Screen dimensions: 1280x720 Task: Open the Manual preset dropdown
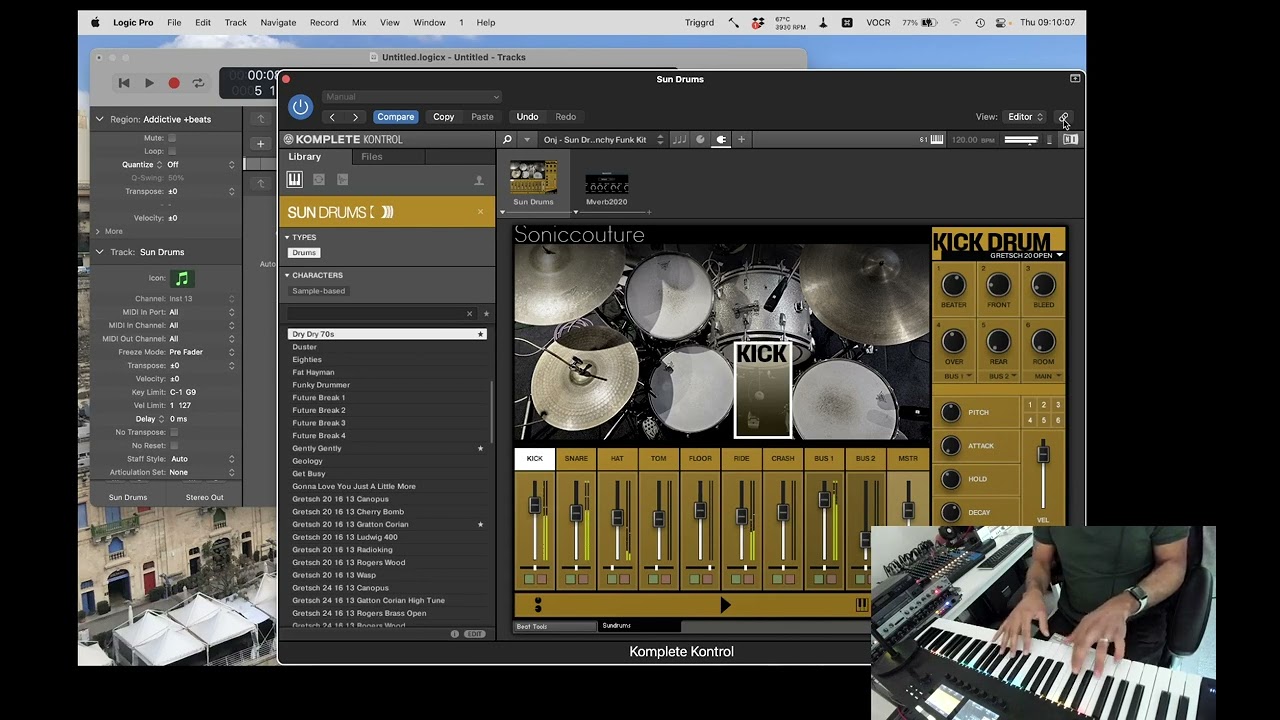pos(411,97)
